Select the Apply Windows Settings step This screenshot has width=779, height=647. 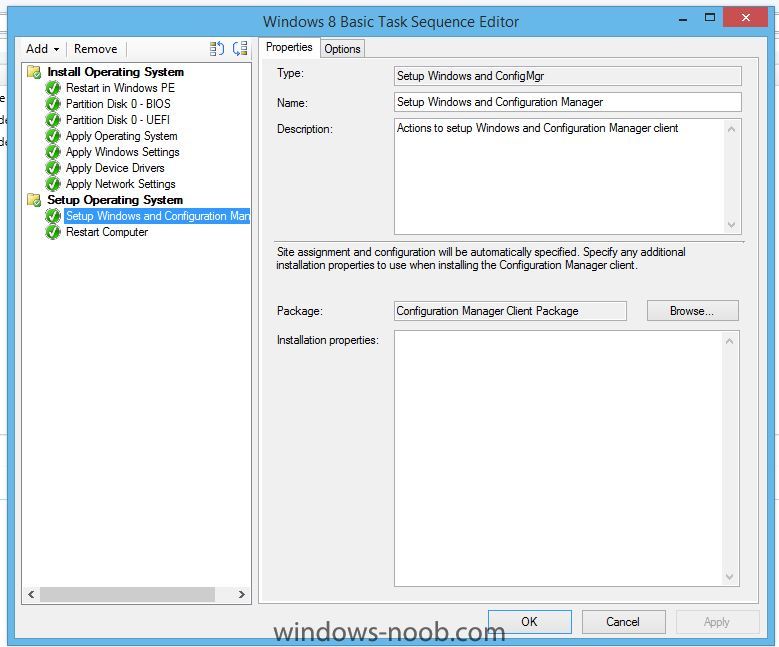click(x=123, y=152)
